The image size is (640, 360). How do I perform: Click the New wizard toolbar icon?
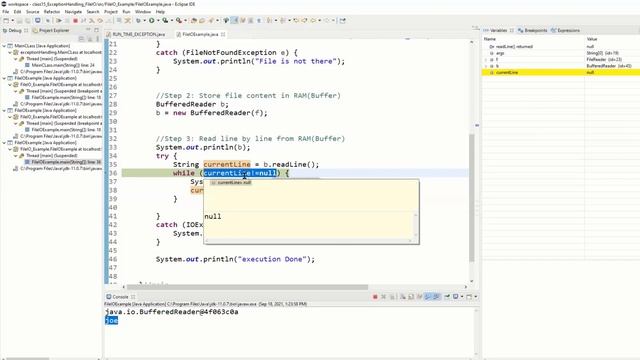coord(5,20)
